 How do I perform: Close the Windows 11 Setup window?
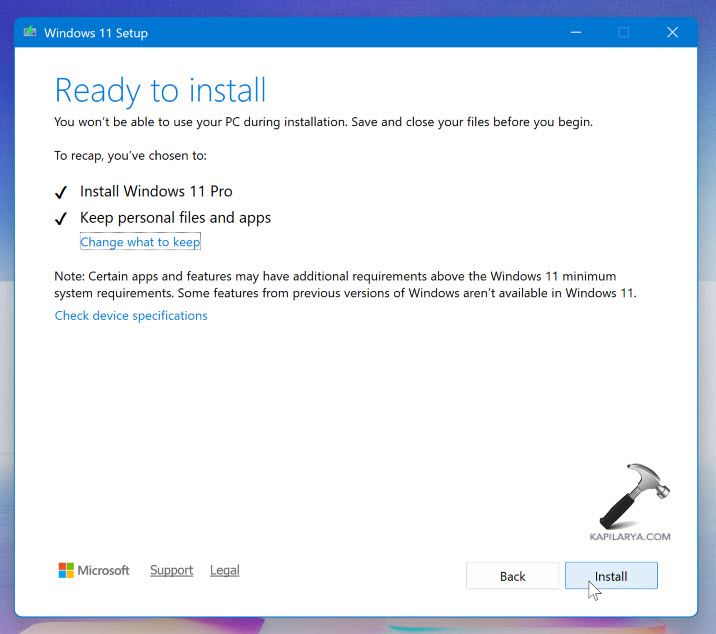[x=672, y=32]
